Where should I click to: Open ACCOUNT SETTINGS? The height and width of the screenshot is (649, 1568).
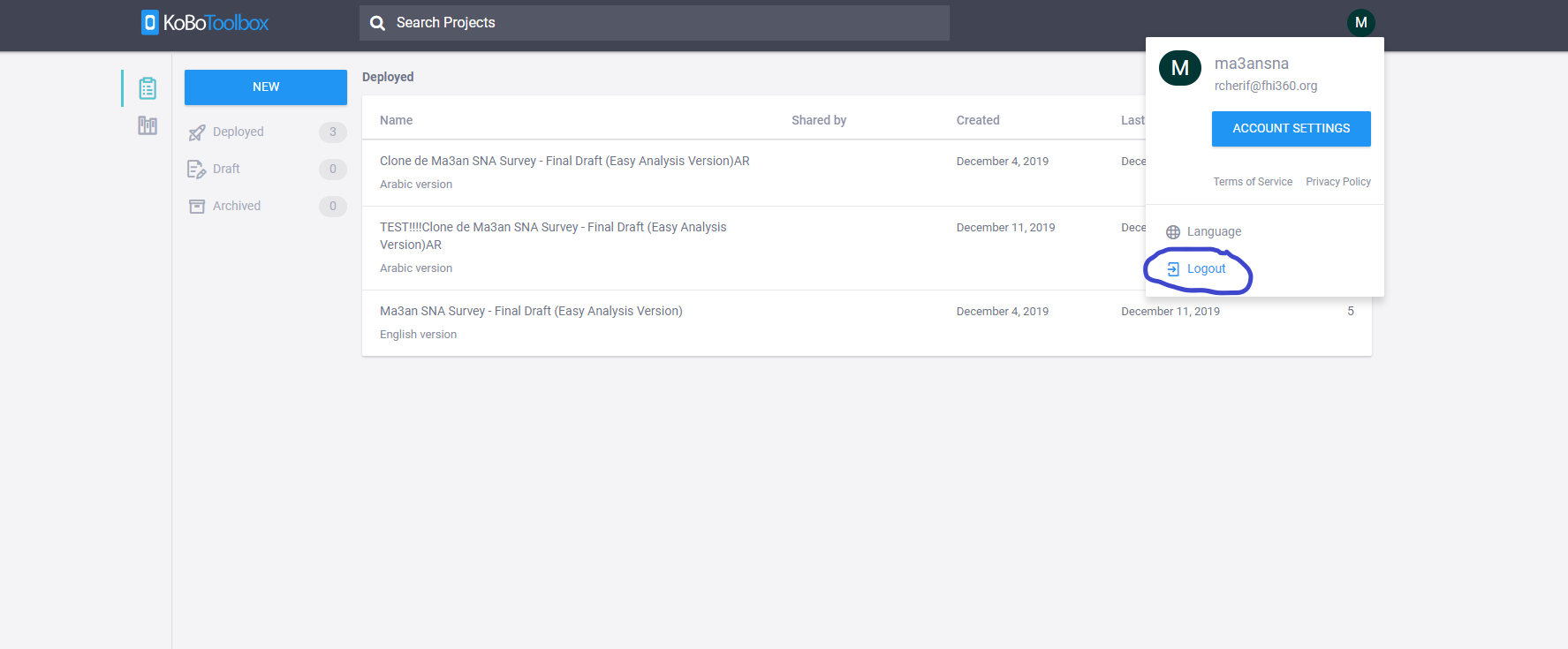tap(1291, 129)
